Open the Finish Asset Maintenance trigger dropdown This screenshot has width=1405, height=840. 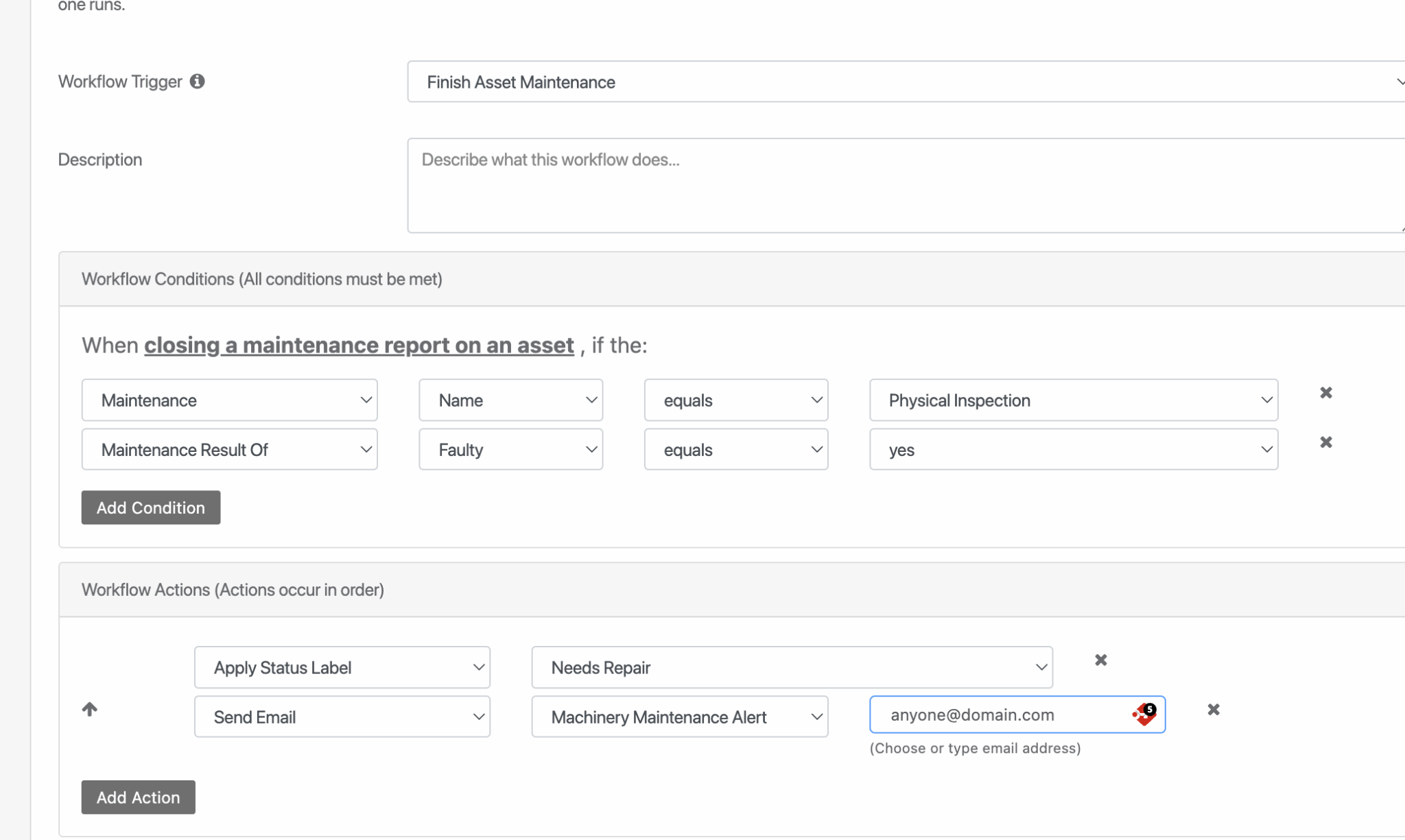pos(906,82)
